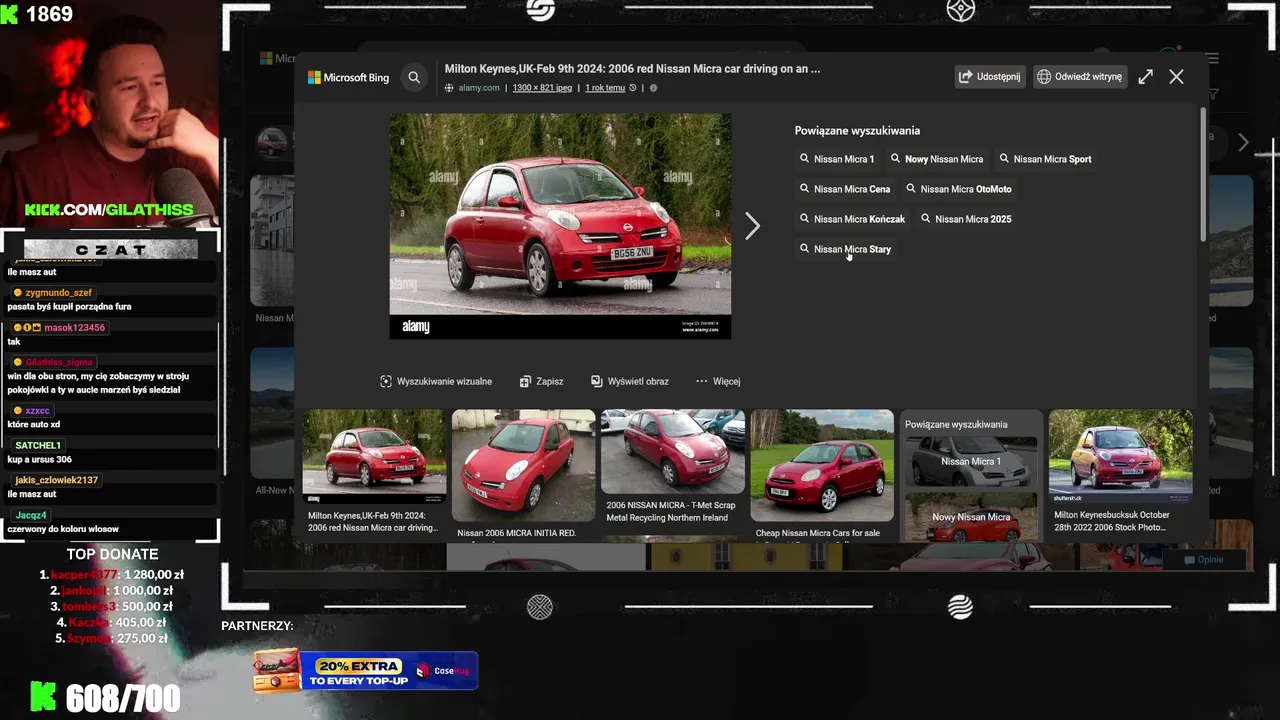1280x720 pixels.
Task: Click chat username jakis_czlowiek2137
Action: (x=56, y=480)
